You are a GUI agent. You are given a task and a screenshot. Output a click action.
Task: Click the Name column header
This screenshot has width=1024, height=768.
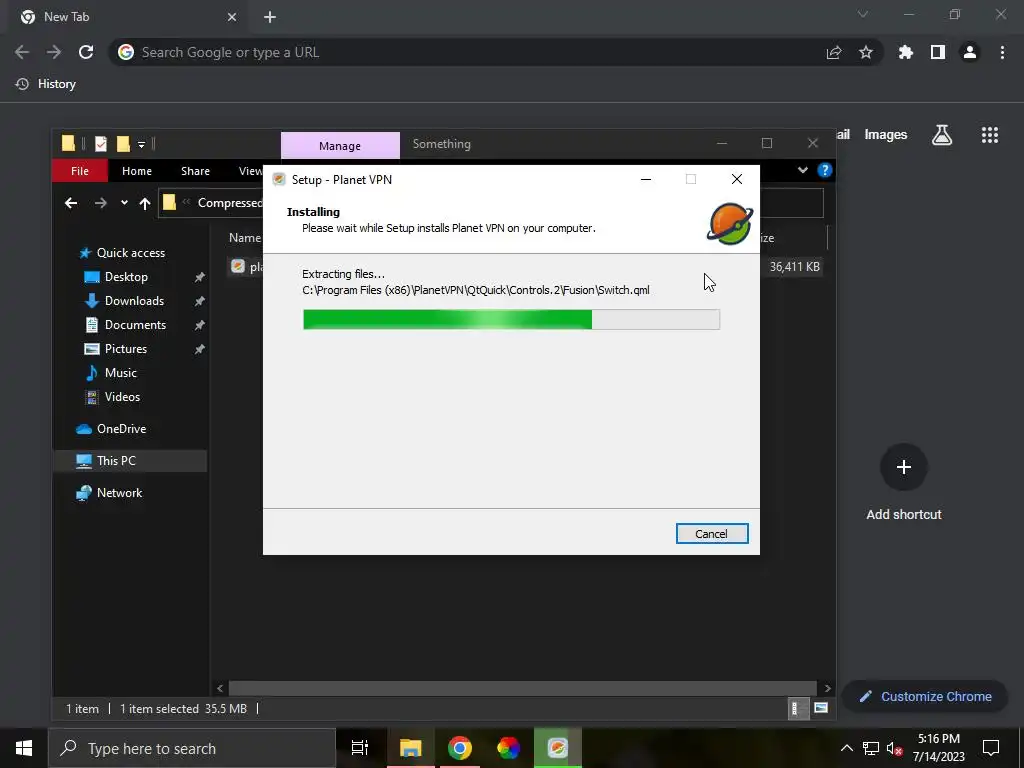[245, 238]
